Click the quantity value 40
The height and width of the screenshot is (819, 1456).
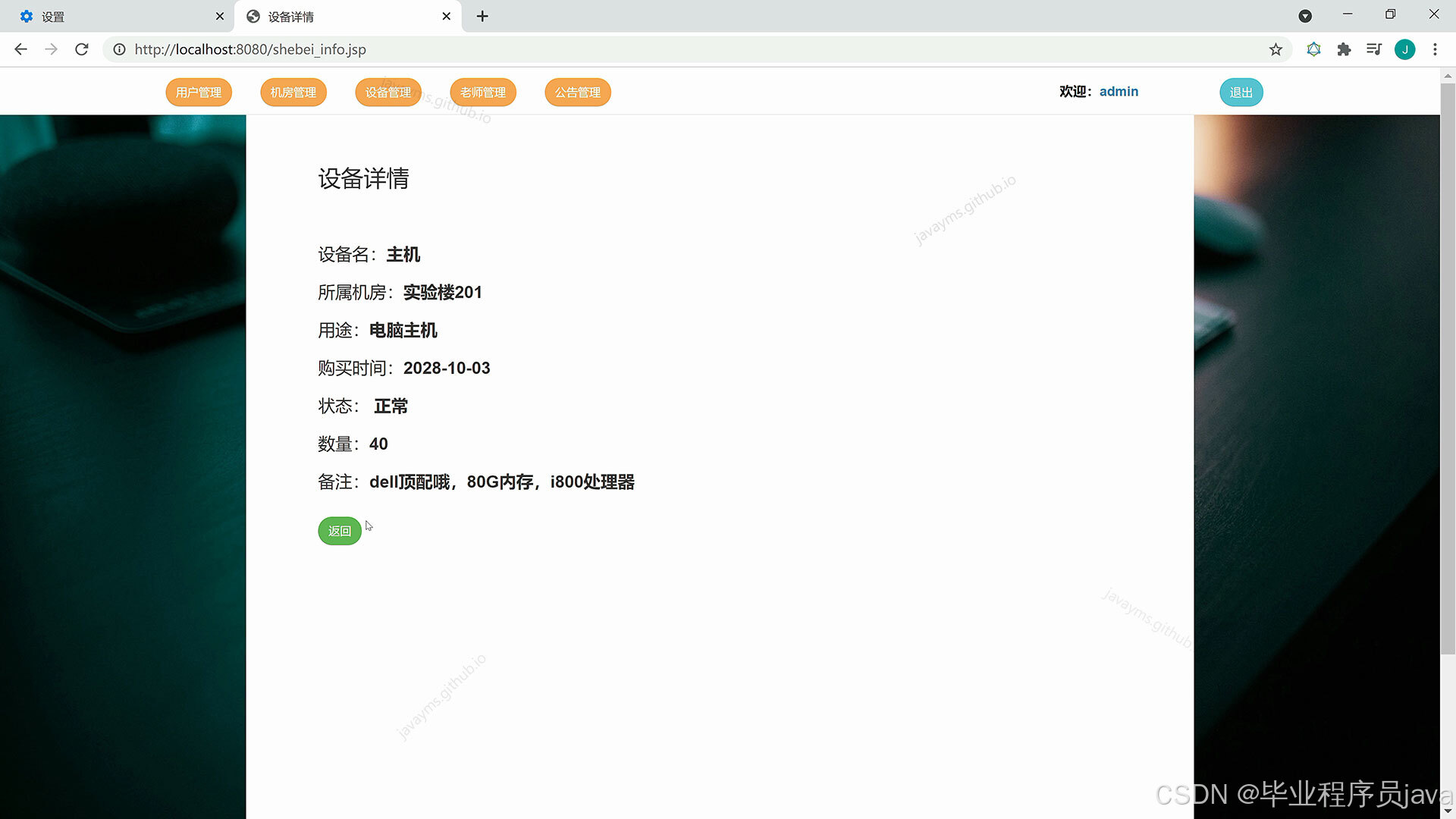378,444
